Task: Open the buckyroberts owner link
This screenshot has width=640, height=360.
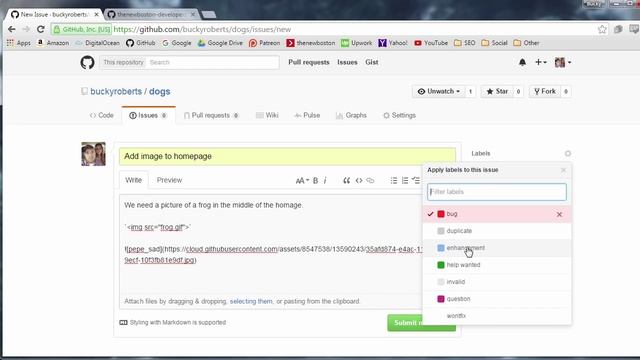Action: (x=116, y=91)
